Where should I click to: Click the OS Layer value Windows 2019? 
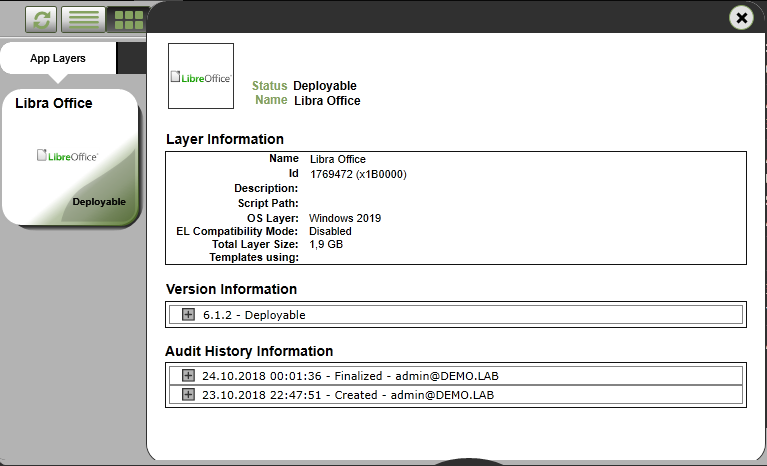[345, 218]
